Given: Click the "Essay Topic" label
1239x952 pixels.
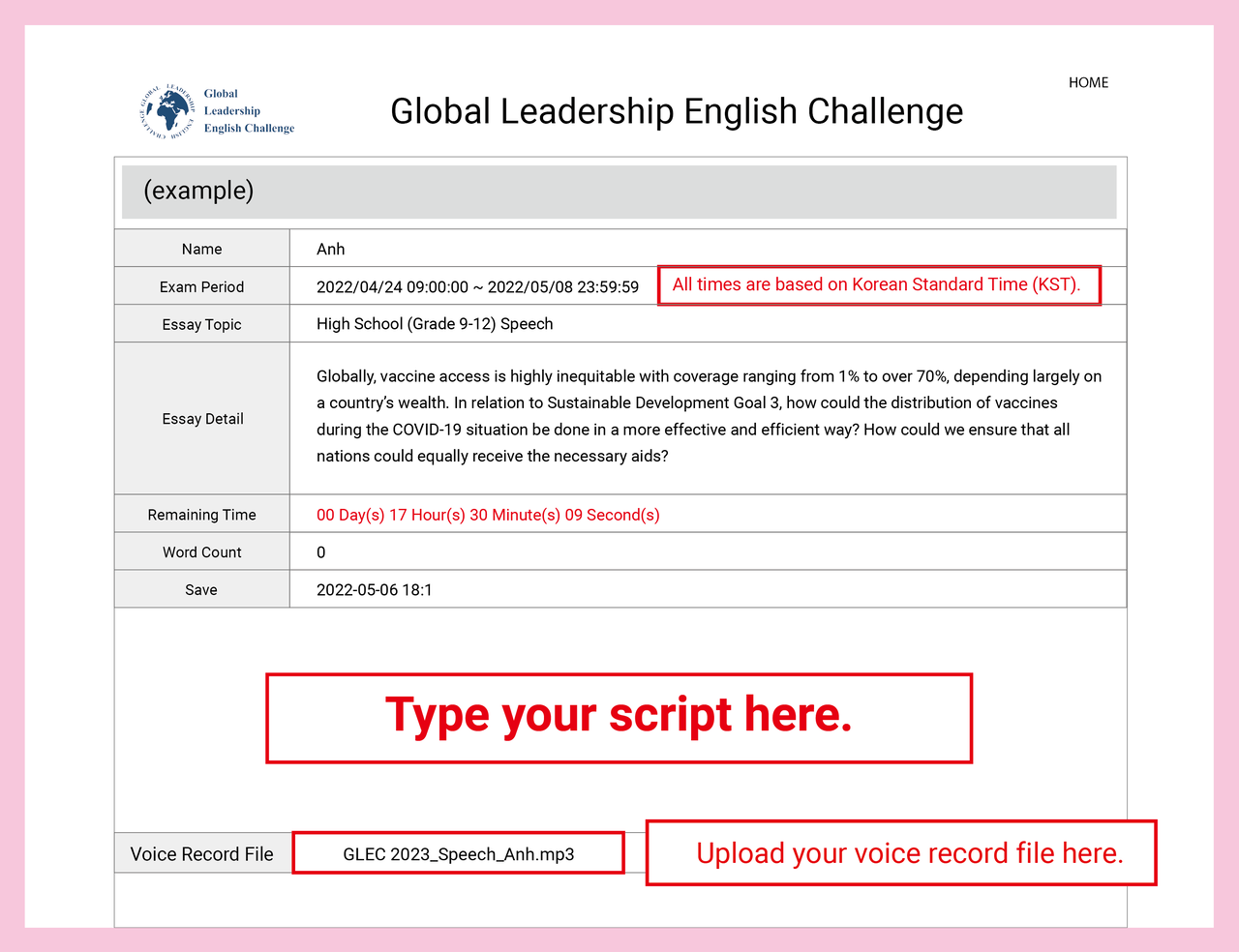Looking at the screenshot, I should click(x=201, y=324).
